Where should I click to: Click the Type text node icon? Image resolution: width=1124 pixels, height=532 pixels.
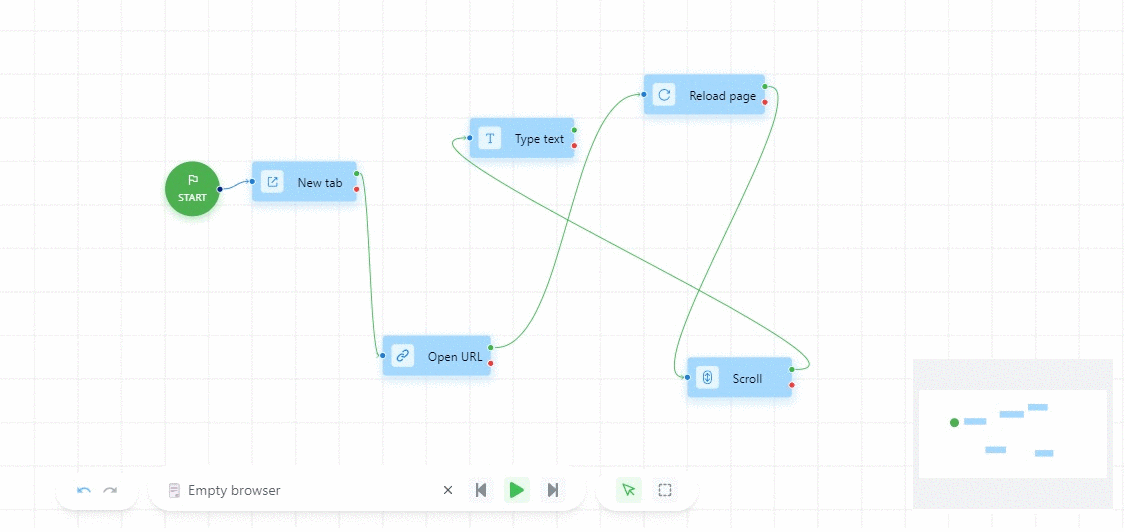[489, 138]
